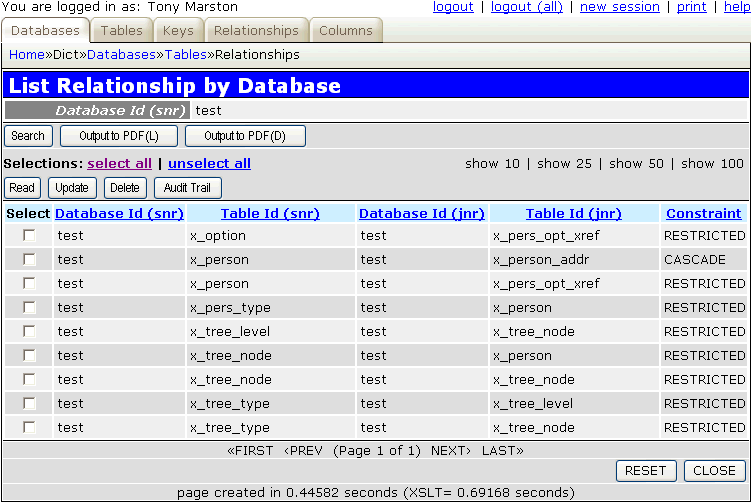The image size is (752, 503).
Task: Navigate to Home in the breadcrumb
Action: 26,55
